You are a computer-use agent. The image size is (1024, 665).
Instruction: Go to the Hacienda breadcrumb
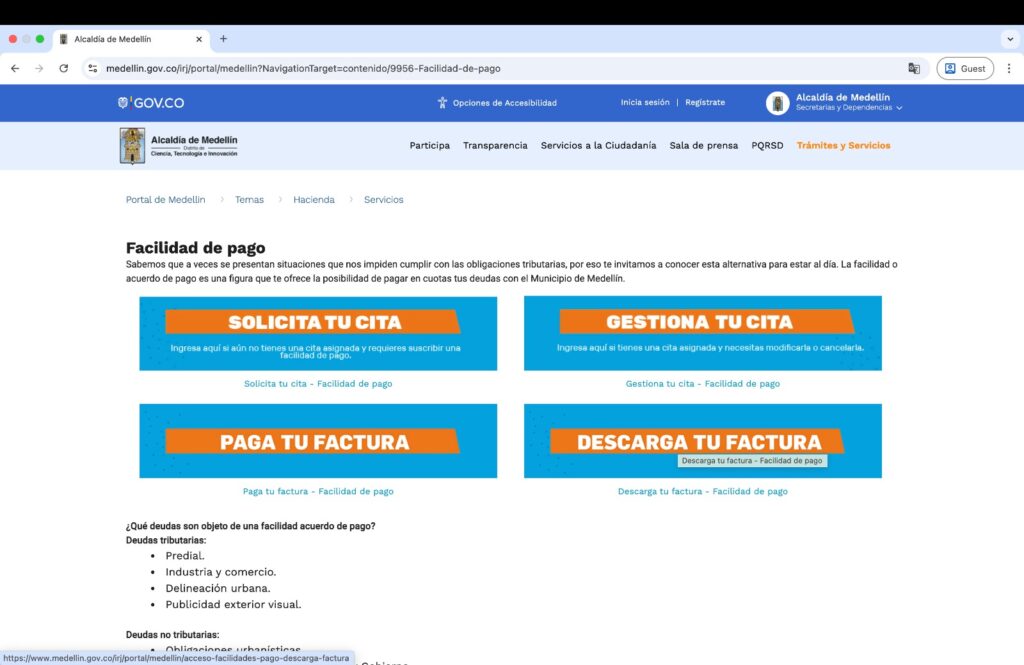314,200
